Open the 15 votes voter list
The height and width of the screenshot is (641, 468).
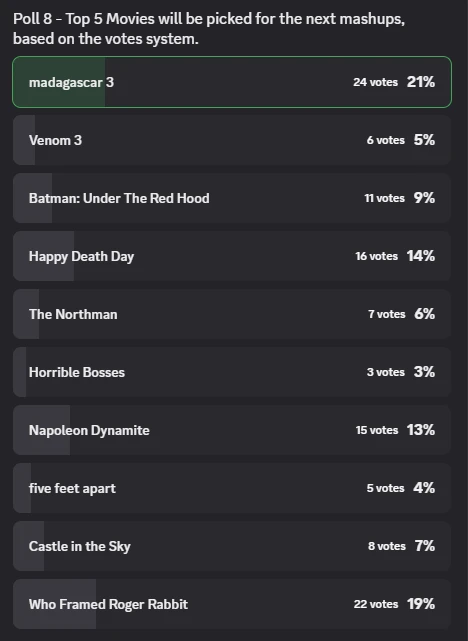[x=376, y=430]
